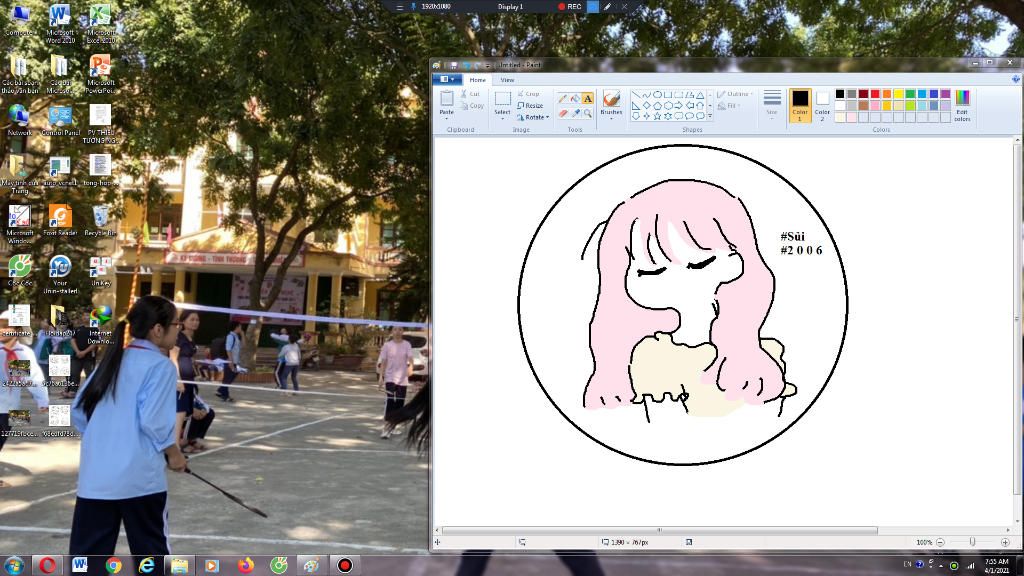Open Foxit Reader desktop shortcut
The height and width of the screenshot is (576, 1024).
point(59,220)
